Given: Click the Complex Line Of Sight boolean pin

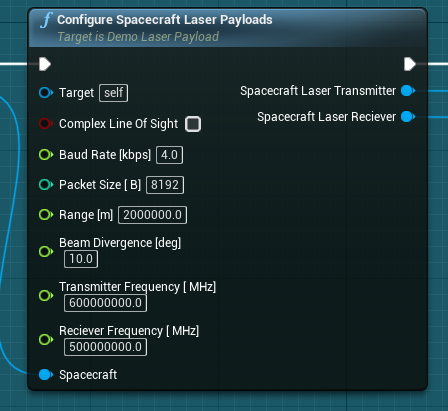Looking at the screenshot, I should point(46,124).
